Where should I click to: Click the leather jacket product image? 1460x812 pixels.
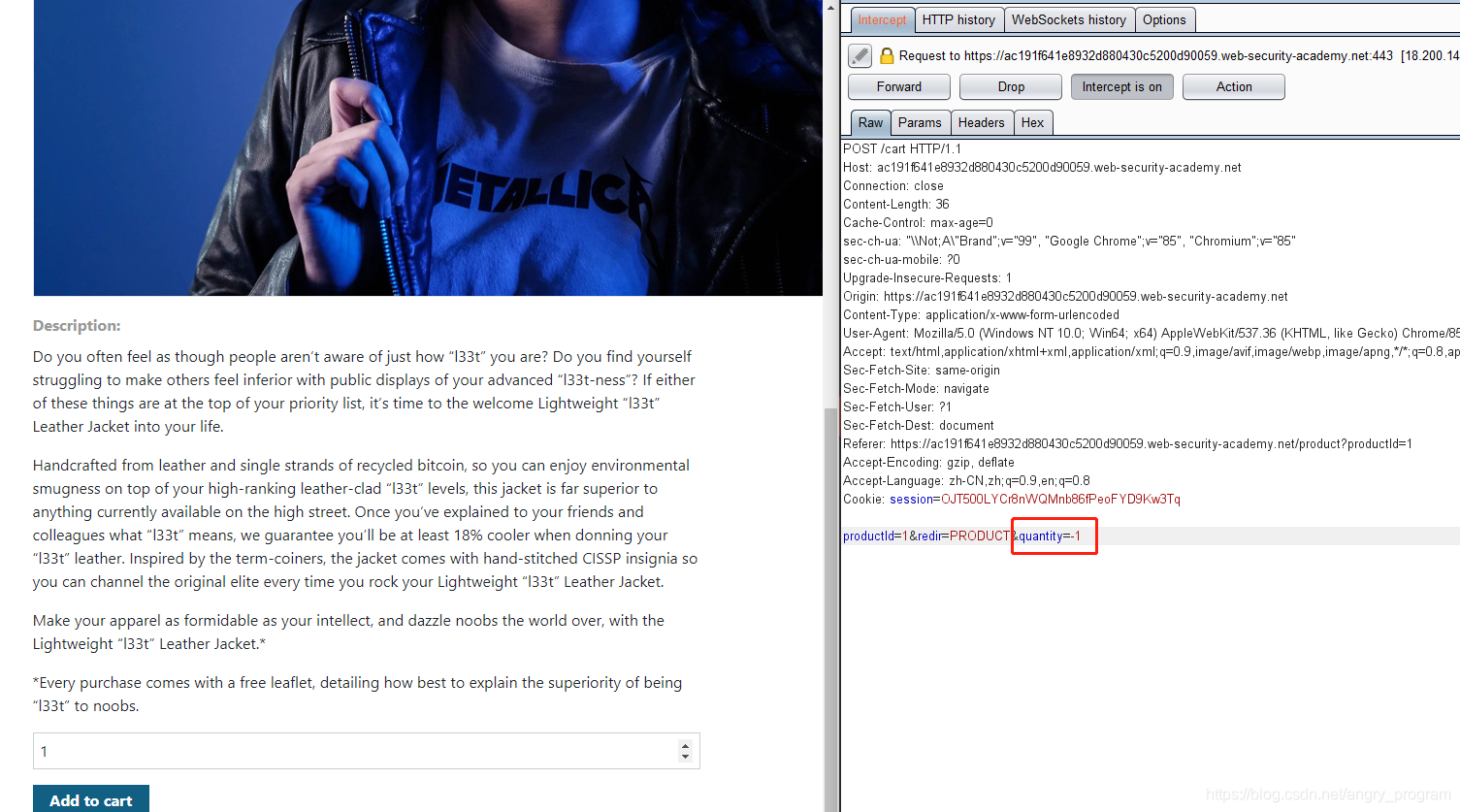[428, 147]
